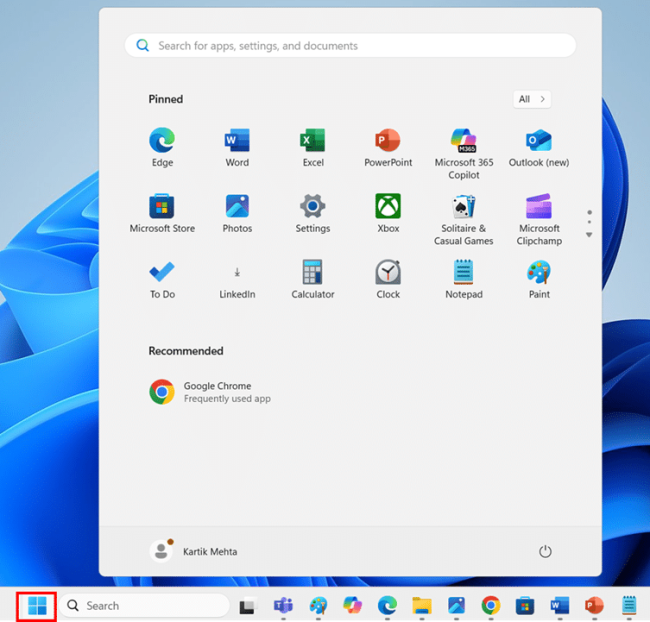650x622 pixels.
Task: Show all apps with the All button
Action: (x=532, y=99)
